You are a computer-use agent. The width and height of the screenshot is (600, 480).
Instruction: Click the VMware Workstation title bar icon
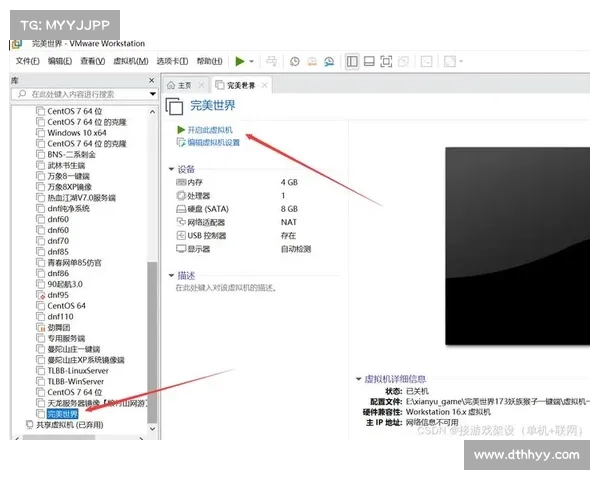16,44
